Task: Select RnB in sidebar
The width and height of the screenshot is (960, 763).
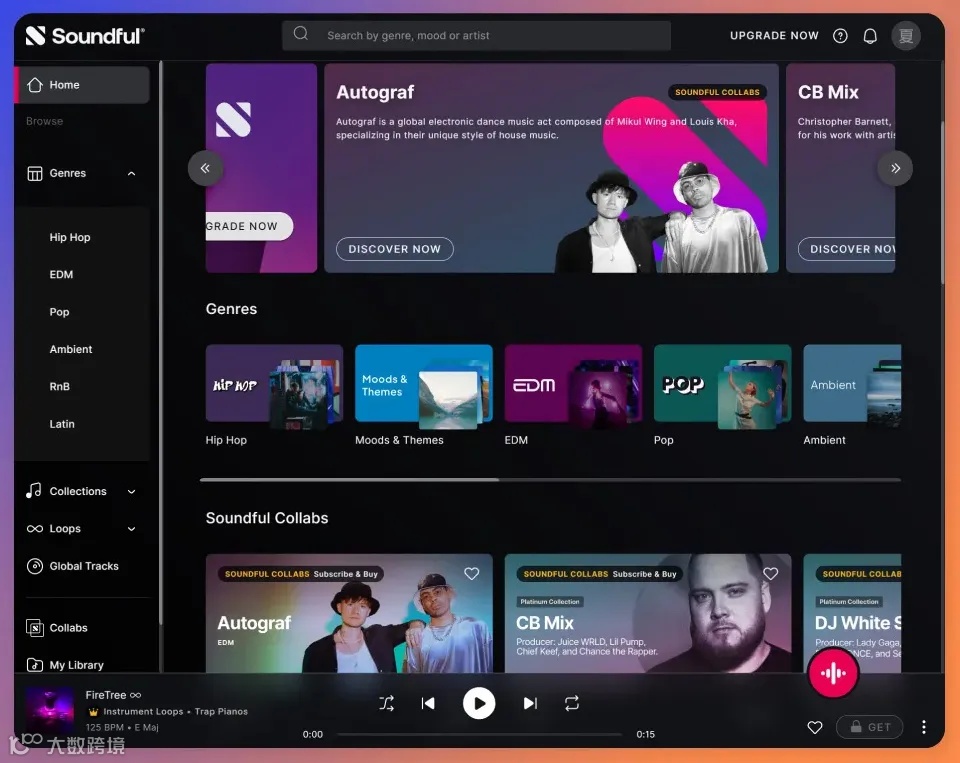Action: pyautogui.click(x=59, y=386)
